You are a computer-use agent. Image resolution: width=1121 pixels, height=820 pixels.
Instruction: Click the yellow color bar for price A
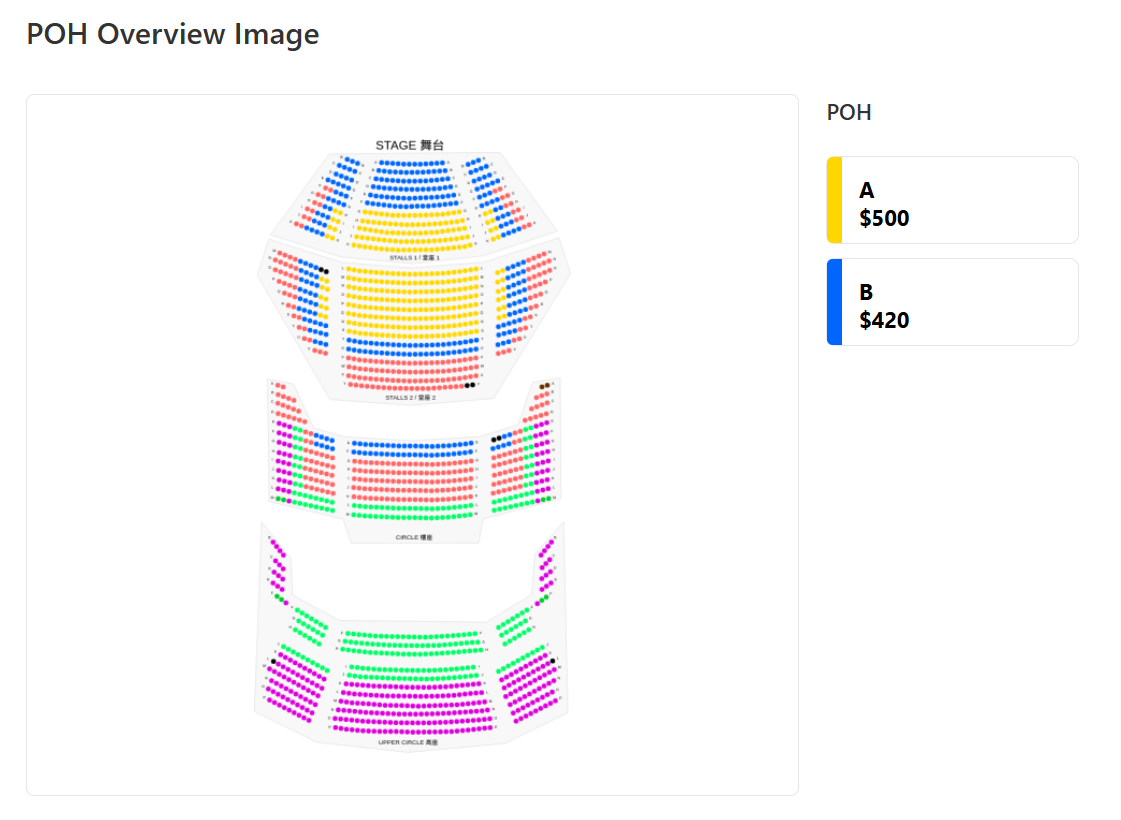834,200
